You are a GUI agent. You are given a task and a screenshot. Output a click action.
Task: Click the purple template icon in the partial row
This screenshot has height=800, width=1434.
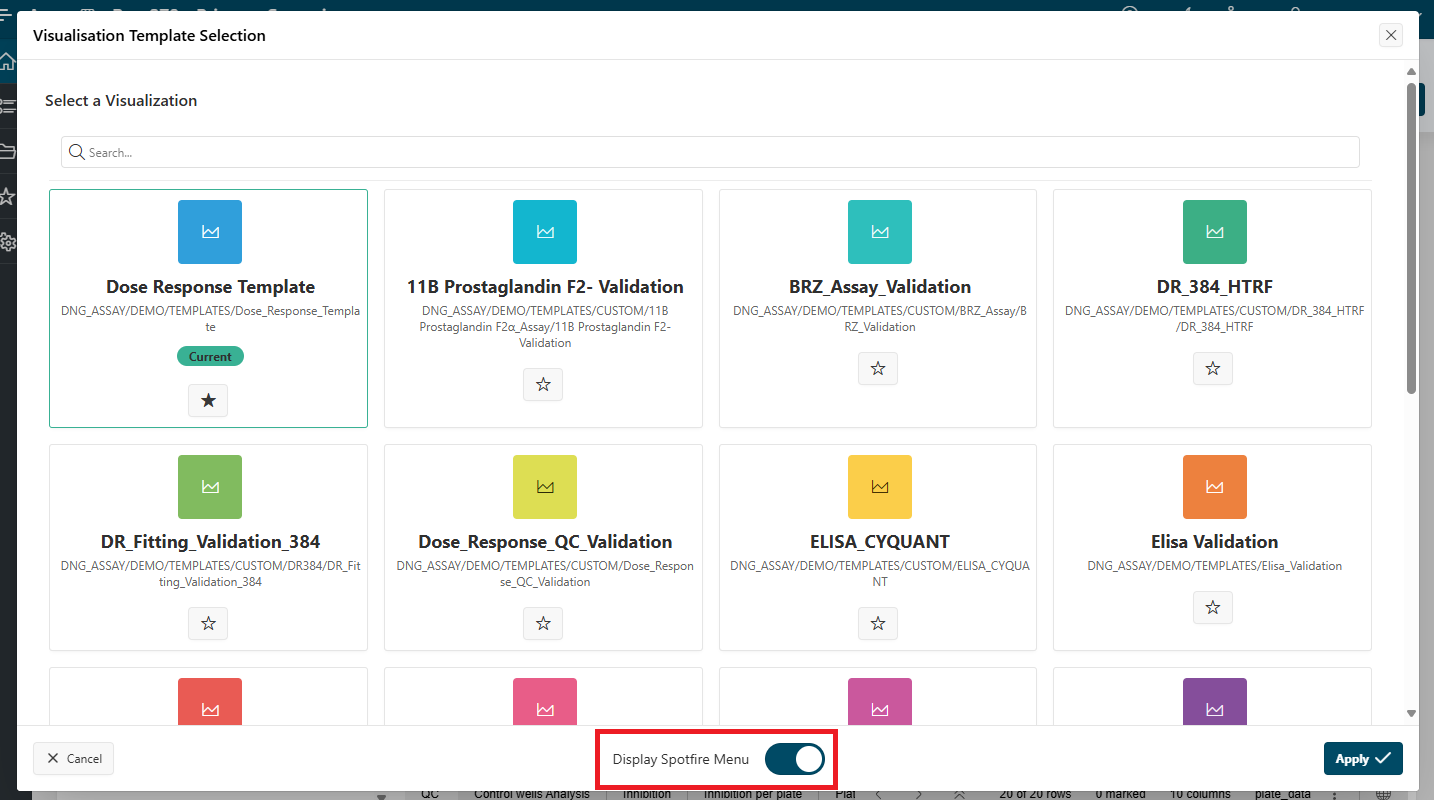point(1215,702)
